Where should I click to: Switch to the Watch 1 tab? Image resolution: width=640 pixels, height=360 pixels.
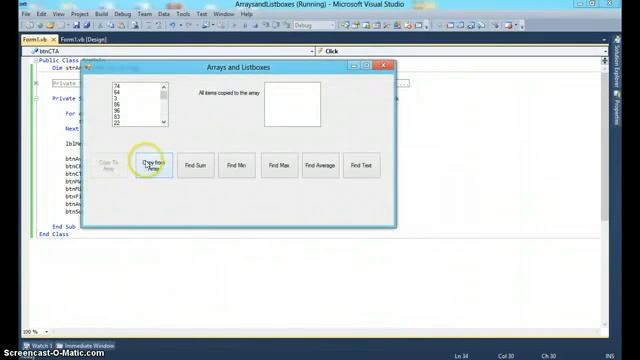(38, 346)
